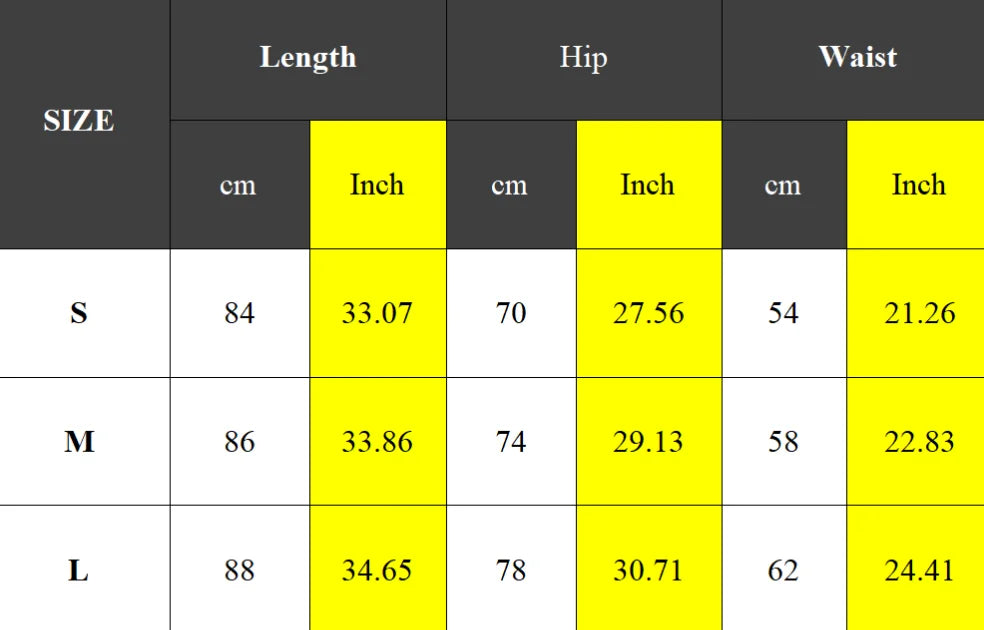This screenshot has height=630, width=984.
Task: Select the 74 cm hip value
Action: pos(510,442)
